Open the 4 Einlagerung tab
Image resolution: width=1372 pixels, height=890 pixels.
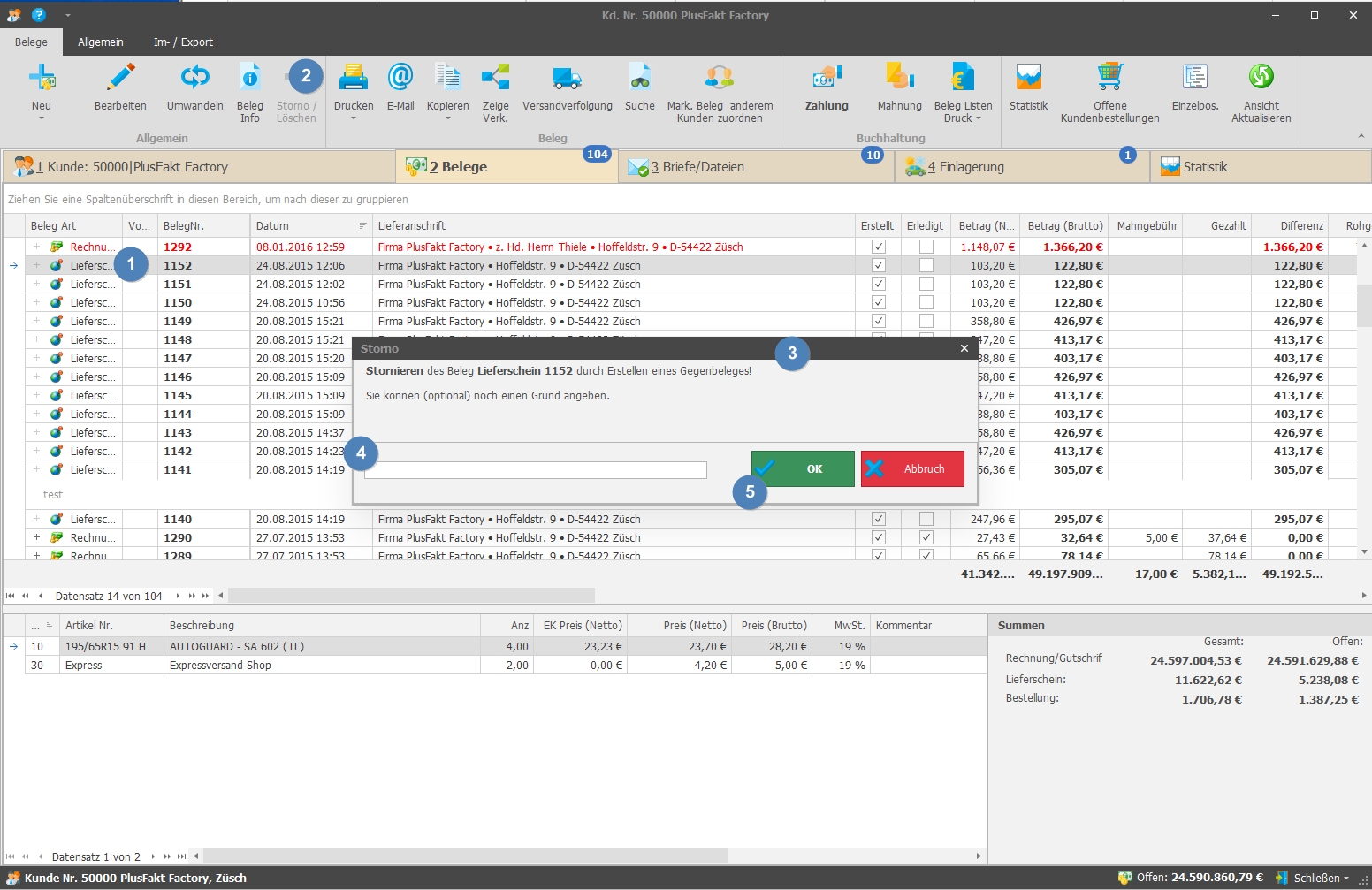click(x=1022, y=166)
